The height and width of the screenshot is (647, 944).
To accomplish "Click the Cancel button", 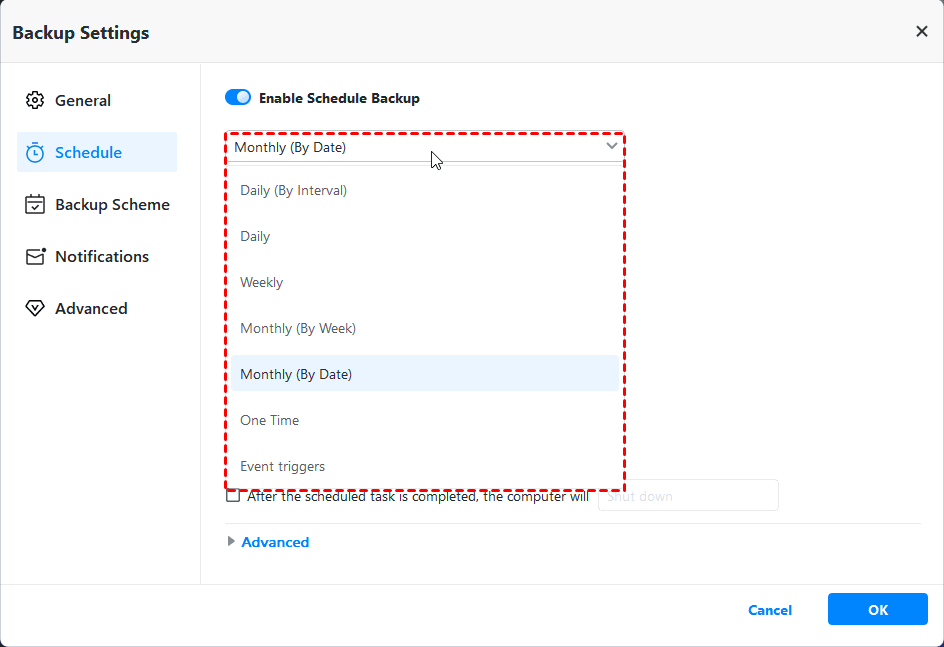I will click(x=770, y=610).
